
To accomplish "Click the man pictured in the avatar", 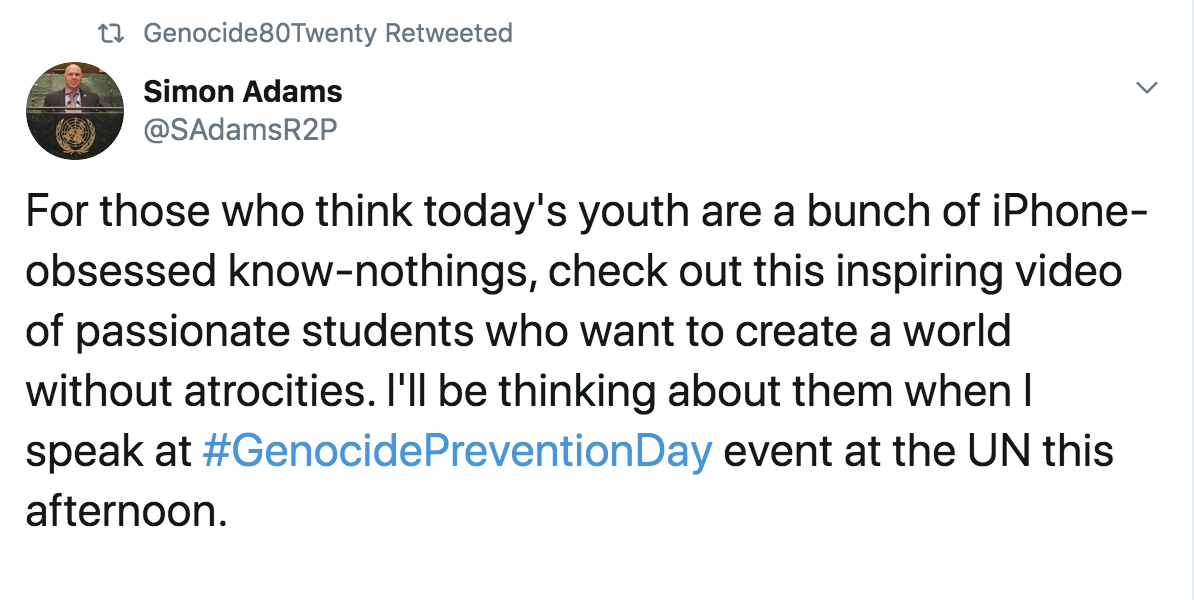I will tap(72, 90).
